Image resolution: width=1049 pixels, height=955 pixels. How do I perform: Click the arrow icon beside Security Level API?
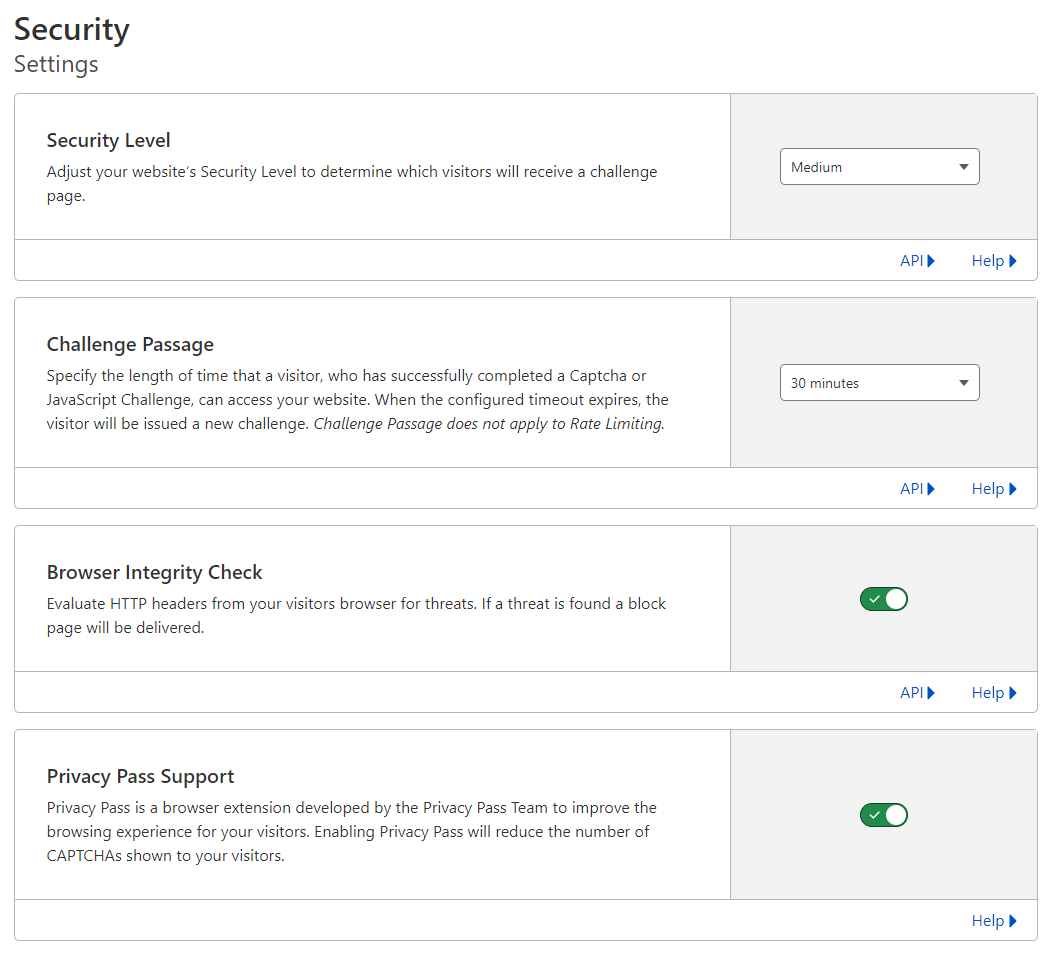(x=931, y=261)
